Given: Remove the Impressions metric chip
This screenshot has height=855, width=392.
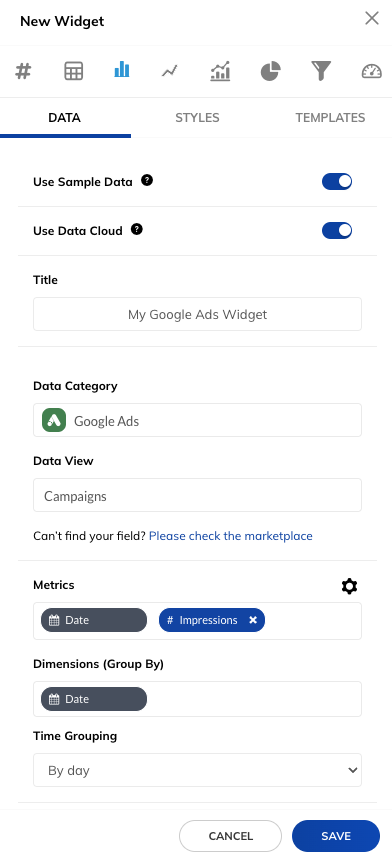Looking at the screenshot, I should [x=253, y=620].
